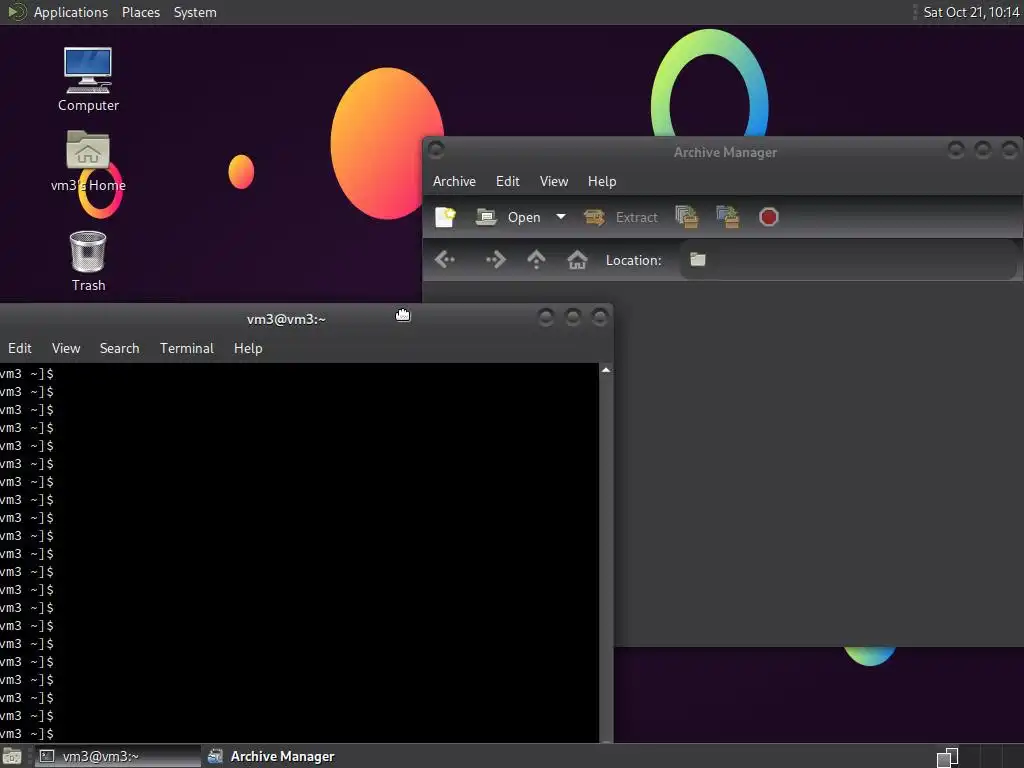Expand the Open recent dropdown arrow
This screenshot has height=768, width=1024.
point(561,217)
